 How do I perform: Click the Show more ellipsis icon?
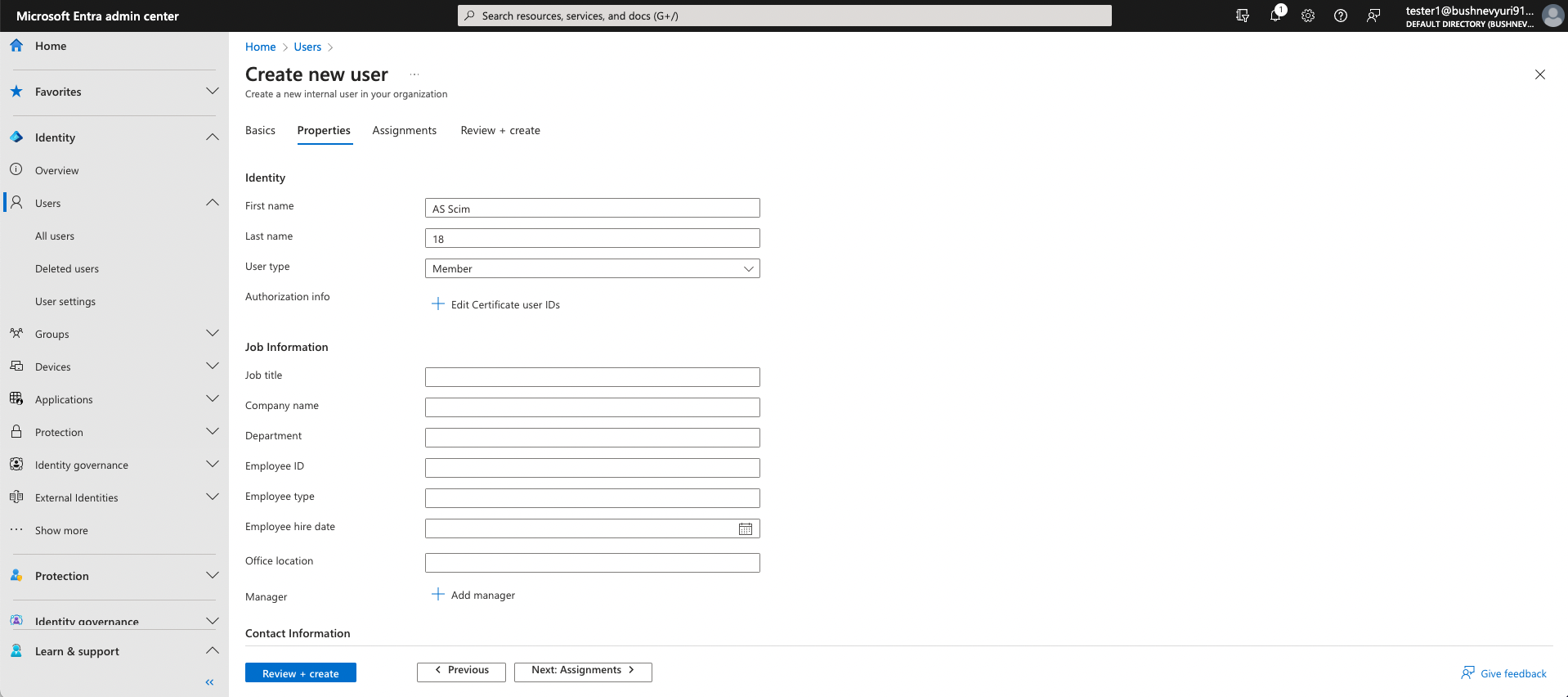[x=16, y=530]
